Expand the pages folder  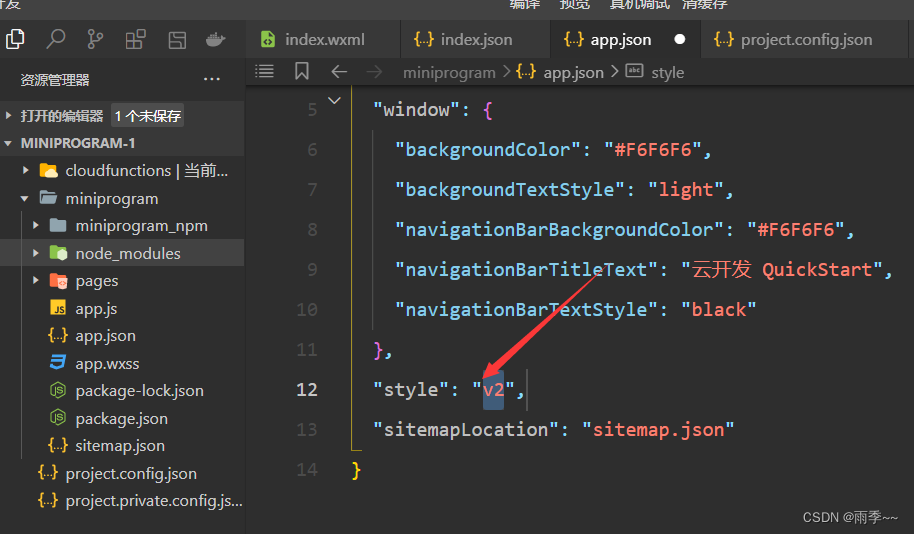point(36,280)
